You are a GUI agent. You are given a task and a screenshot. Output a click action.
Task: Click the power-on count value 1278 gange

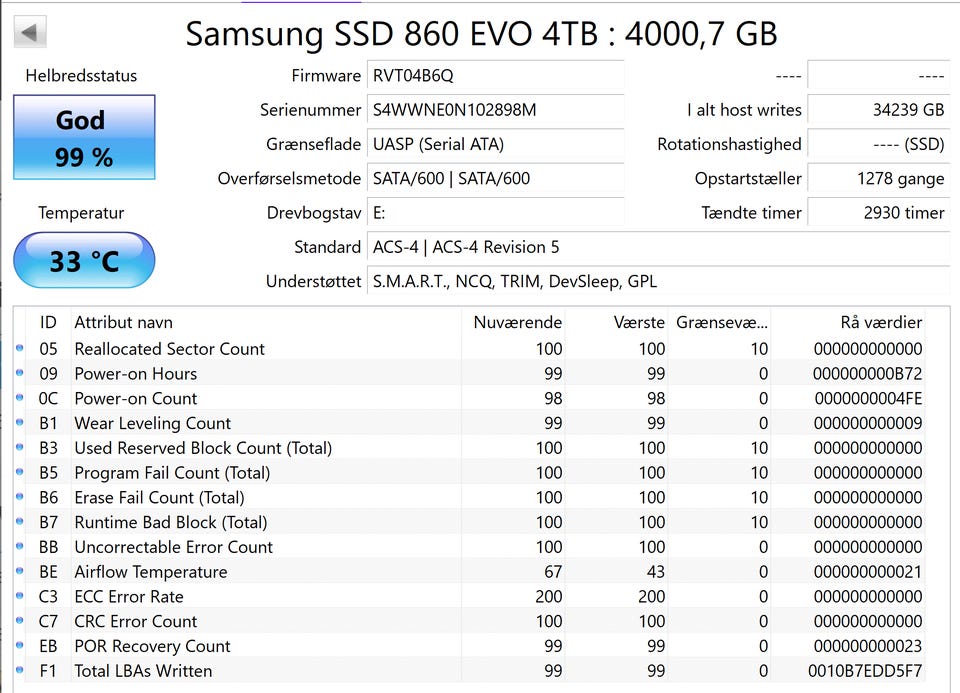tap(879, 179)
